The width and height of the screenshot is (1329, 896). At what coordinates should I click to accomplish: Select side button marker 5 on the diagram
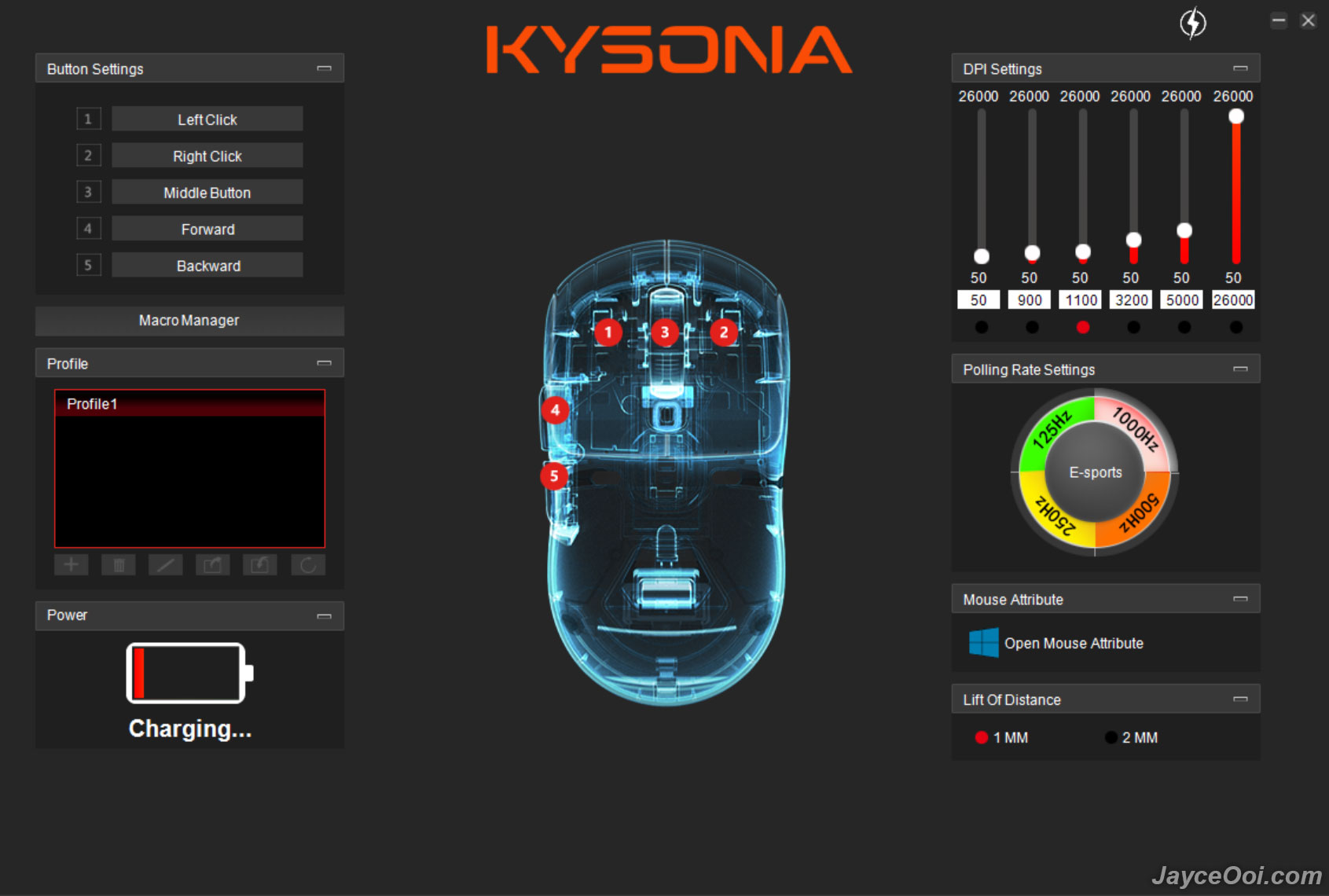(x=554, y=476)
